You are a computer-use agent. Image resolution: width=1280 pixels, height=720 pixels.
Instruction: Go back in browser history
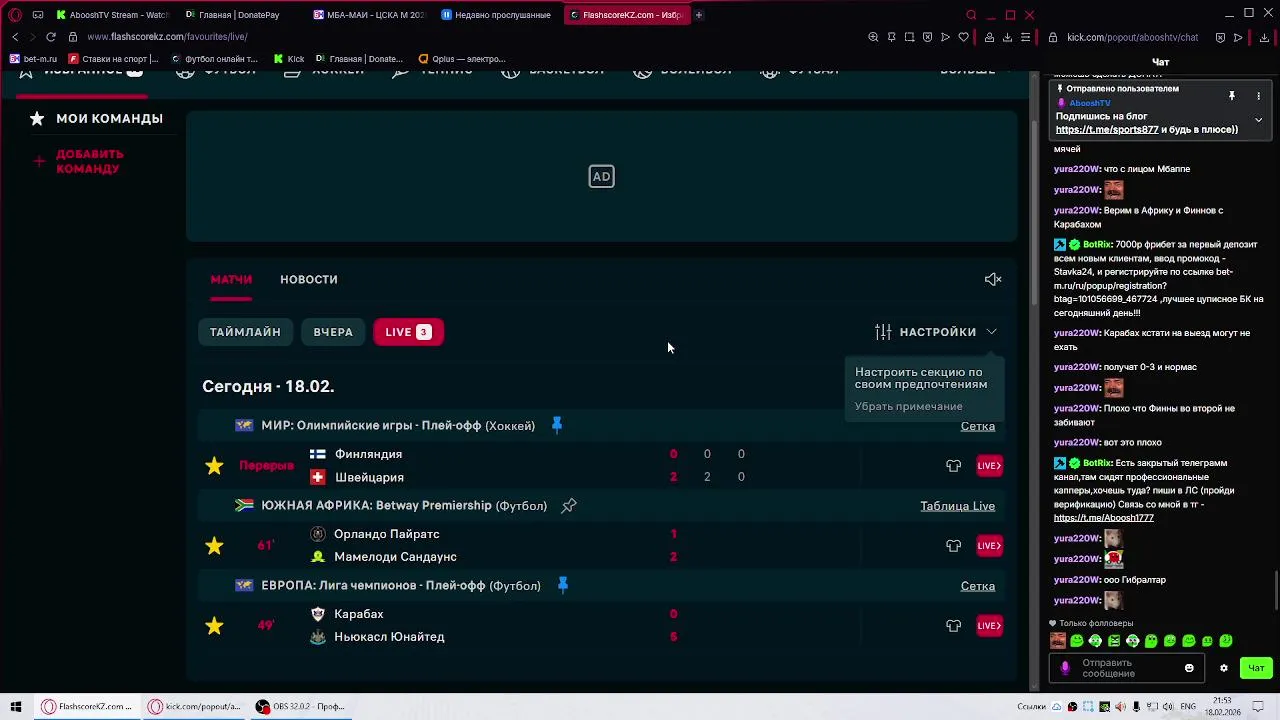[x=15, y=37]
